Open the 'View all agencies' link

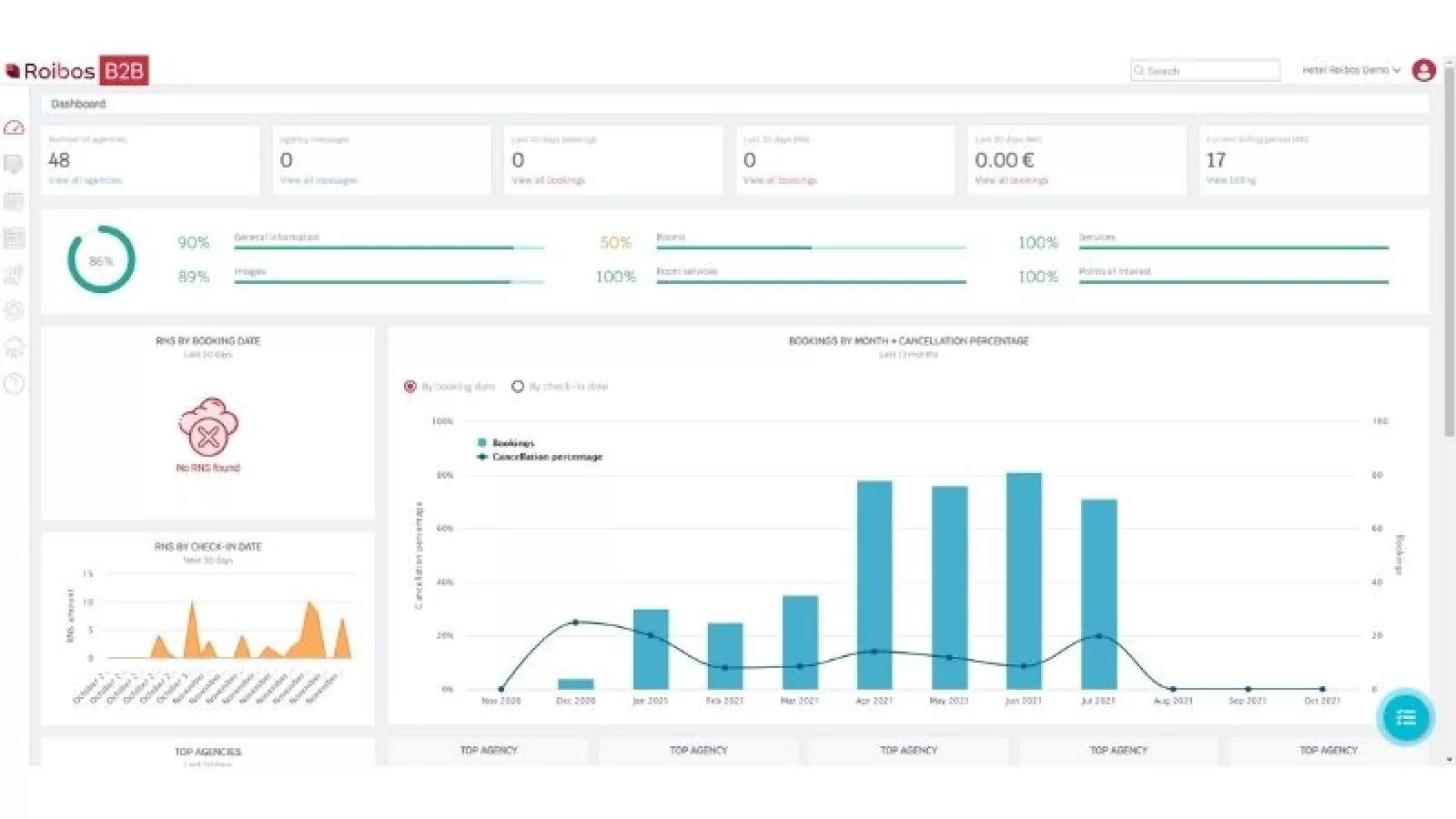(x=85, y=180)
